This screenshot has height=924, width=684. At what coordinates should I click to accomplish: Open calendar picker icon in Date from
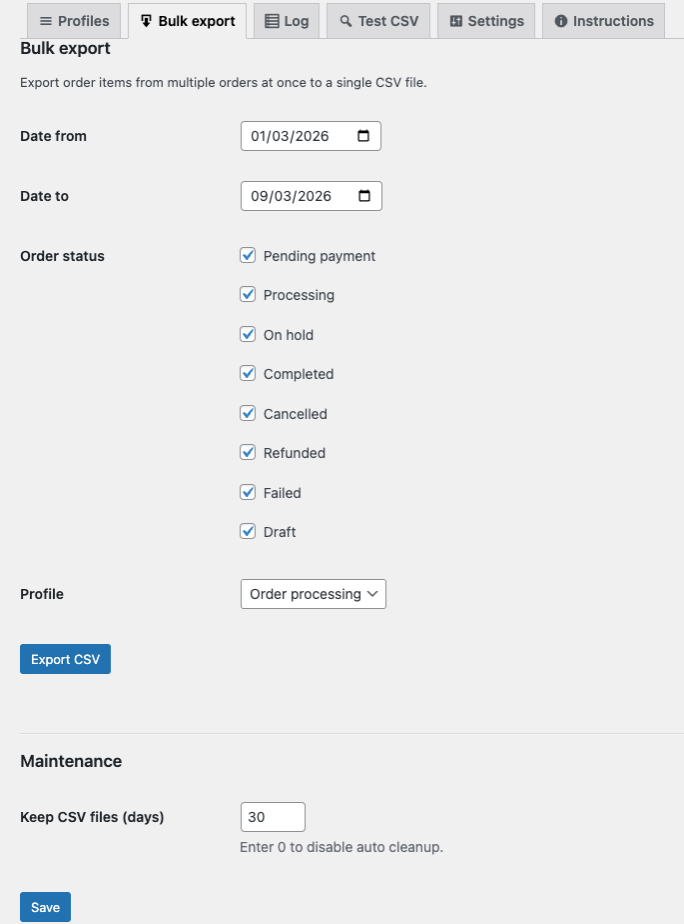[363, 136]
